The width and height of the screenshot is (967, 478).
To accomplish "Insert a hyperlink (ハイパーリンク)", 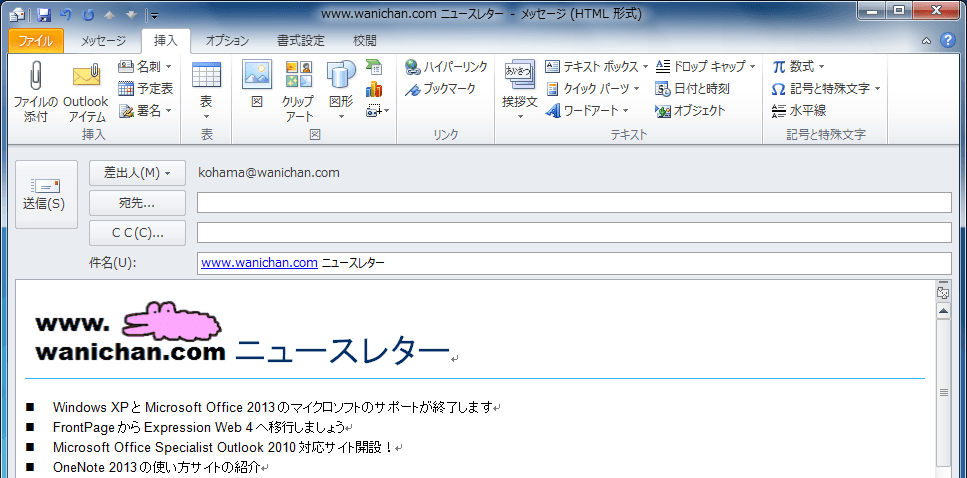I will (446, 67).
